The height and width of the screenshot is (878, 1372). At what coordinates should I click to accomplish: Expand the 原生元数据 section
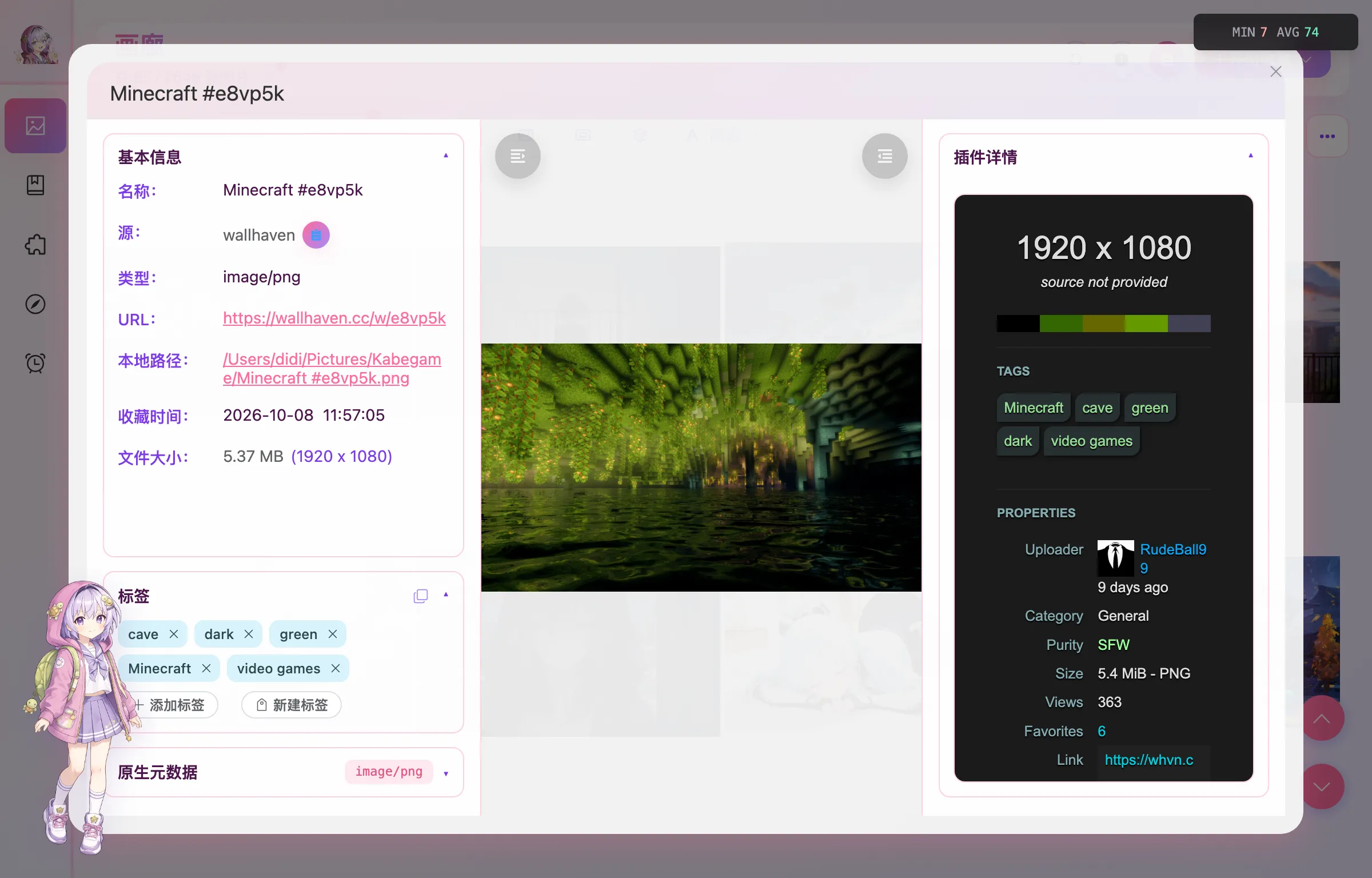[x=446, y=773]
